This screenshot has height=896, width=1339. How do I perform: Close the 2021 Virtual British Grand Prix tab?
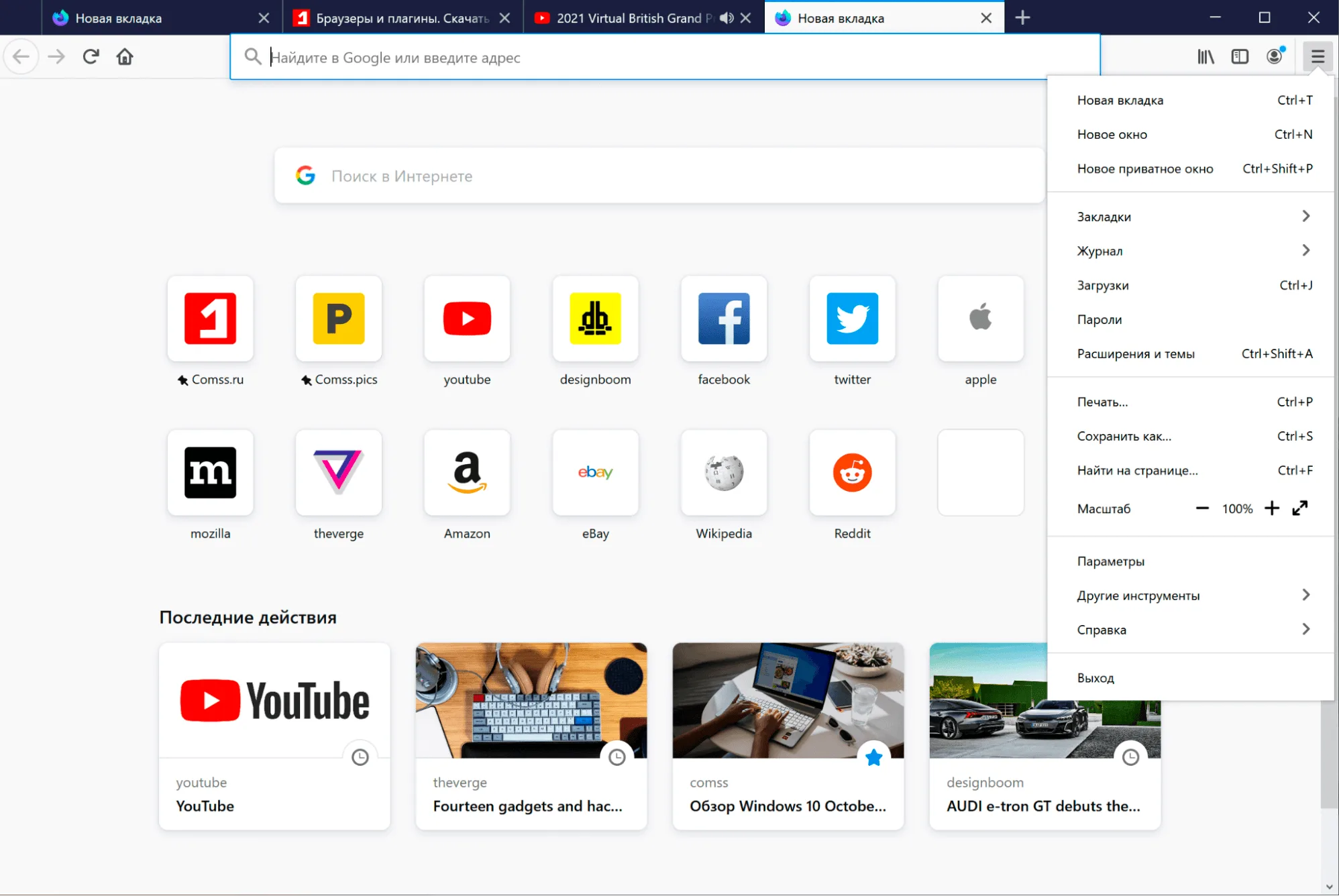(x=746, y=18)
